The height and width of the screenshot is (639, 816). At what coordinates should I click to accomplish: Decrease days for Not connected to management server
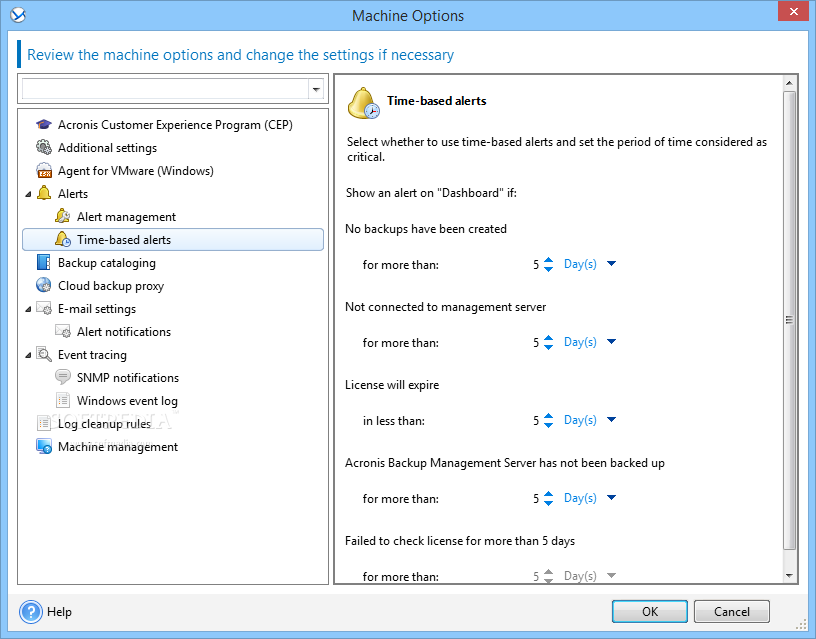tap(549, 347)
